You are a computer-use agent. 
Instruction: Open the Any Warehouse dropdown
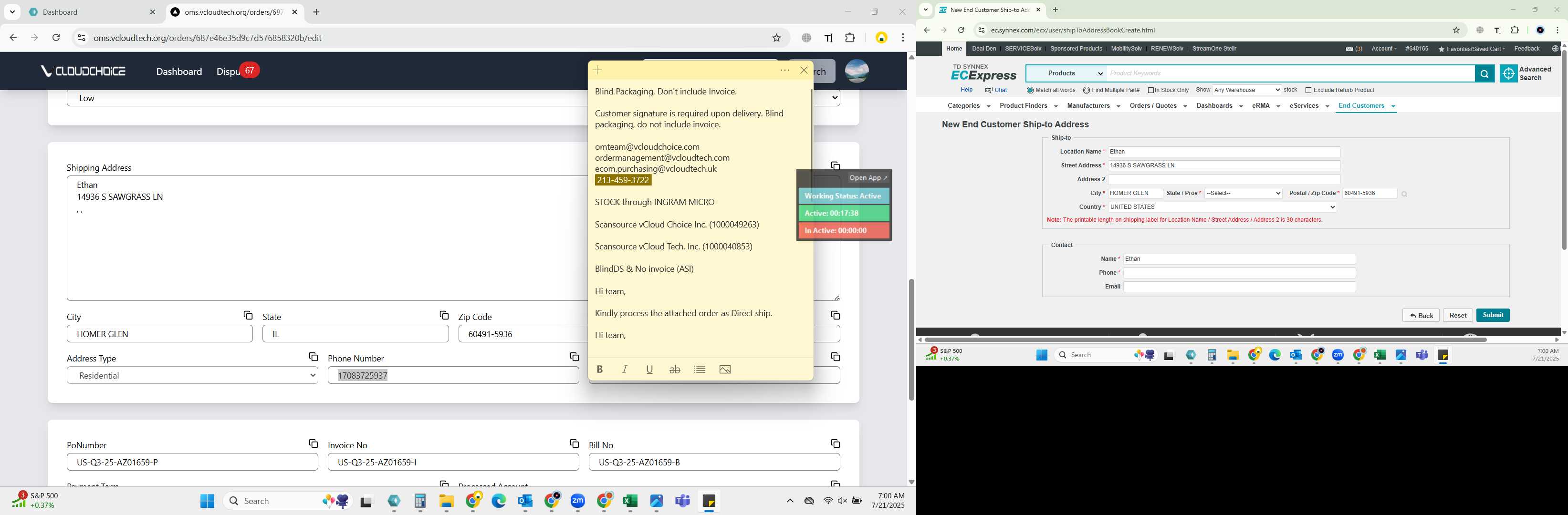click(x=1246, y=90)
